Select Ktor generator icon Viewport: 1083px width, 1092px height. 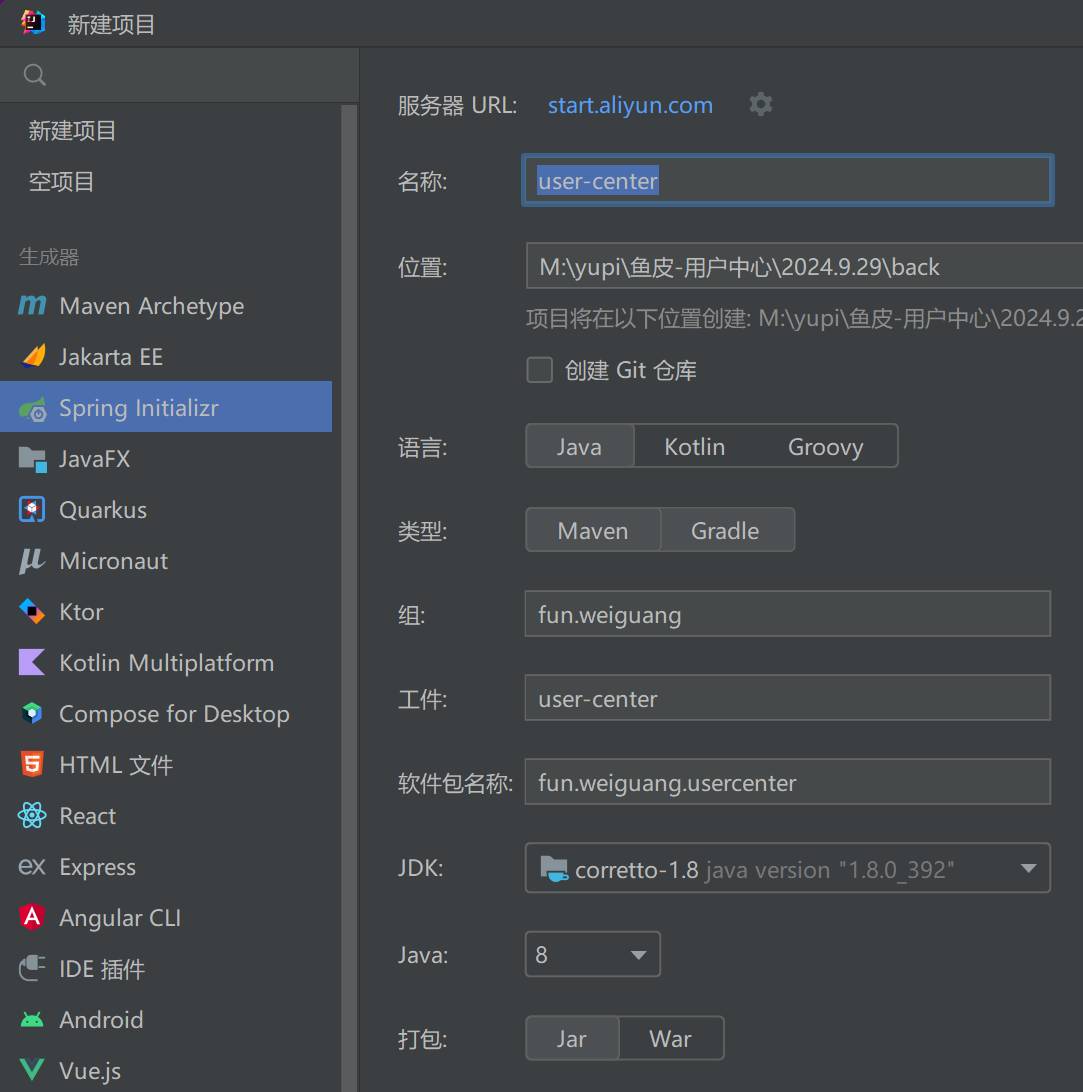(x=32, y=611)
